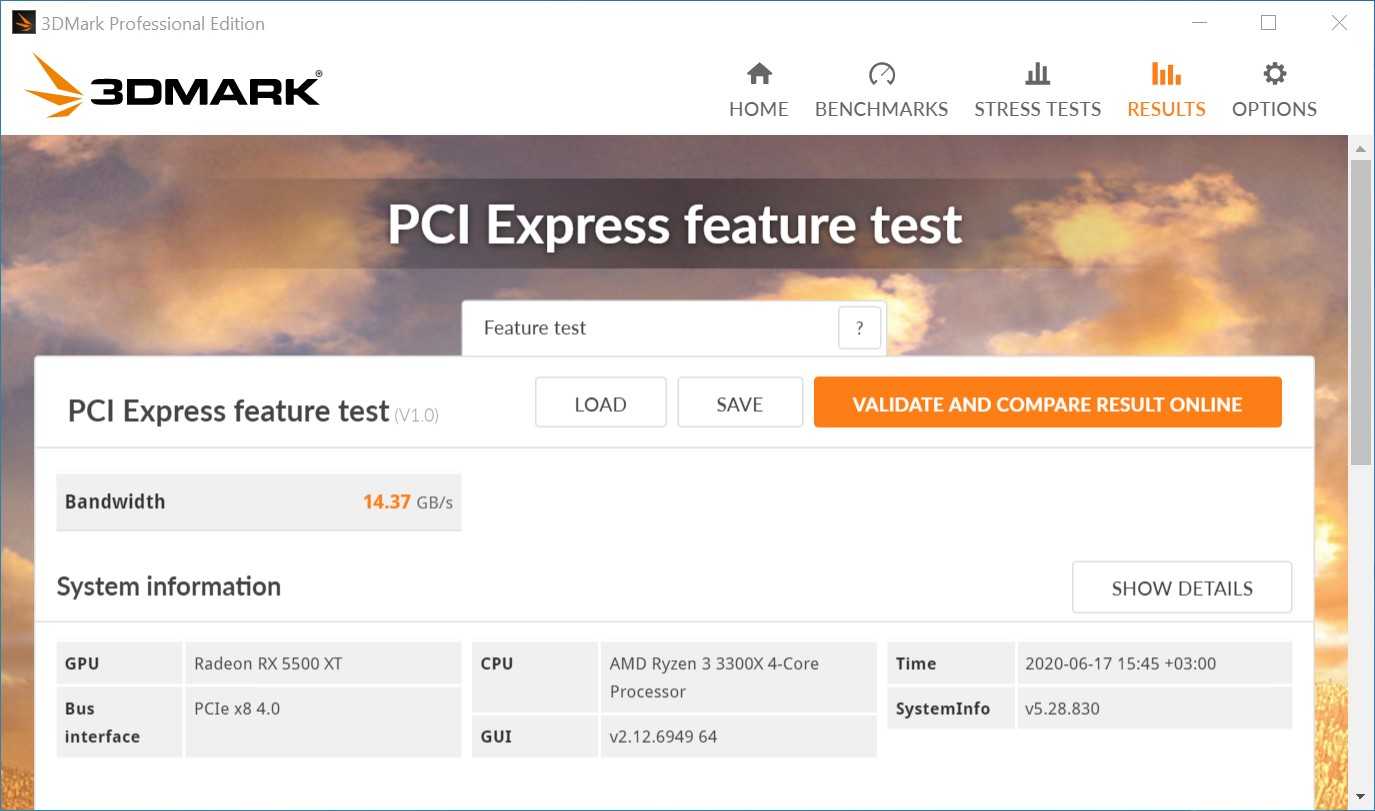The height and width of the screenshot is (811, 1375).
Task: Open Benchmarks via the gauge icon
Action: (x=881, y=74)
